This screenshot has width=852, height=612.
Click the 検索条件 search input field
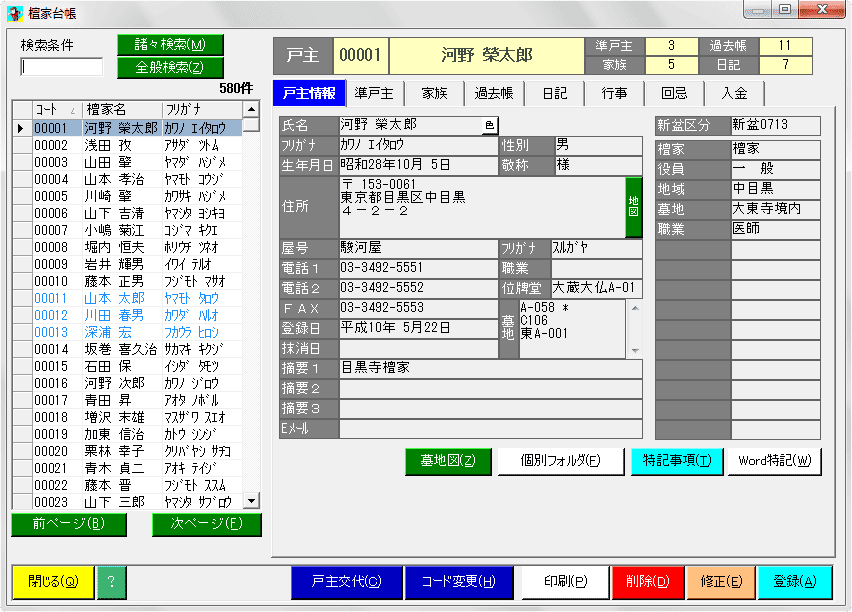[62, 67]
